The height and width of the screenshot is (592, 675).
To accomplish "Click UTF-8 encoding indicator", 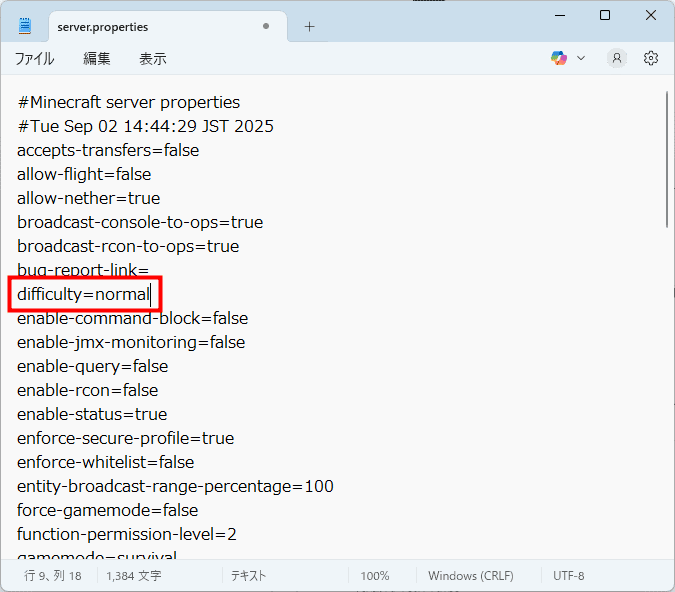I will point(568,576).
